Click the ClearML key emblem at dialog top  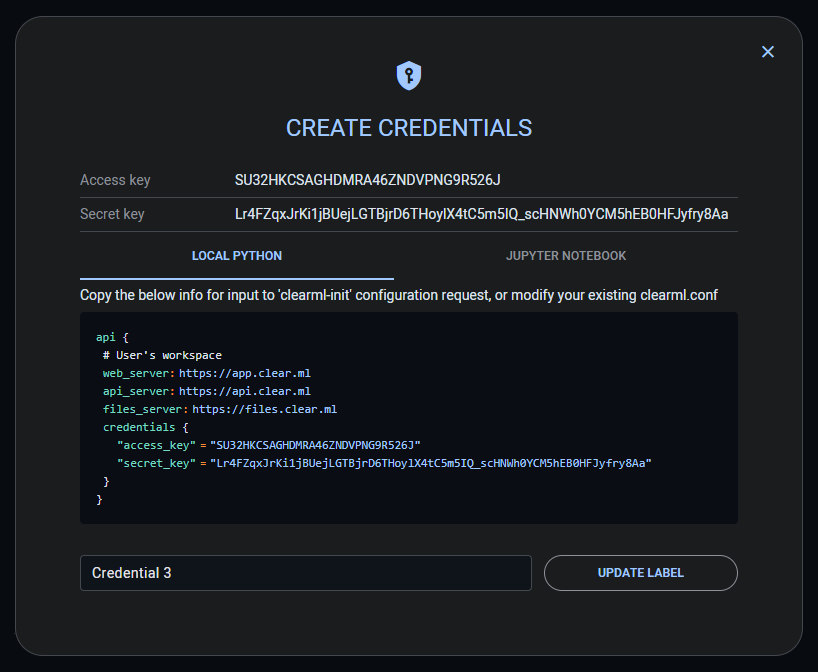click(x=409, y=76)
